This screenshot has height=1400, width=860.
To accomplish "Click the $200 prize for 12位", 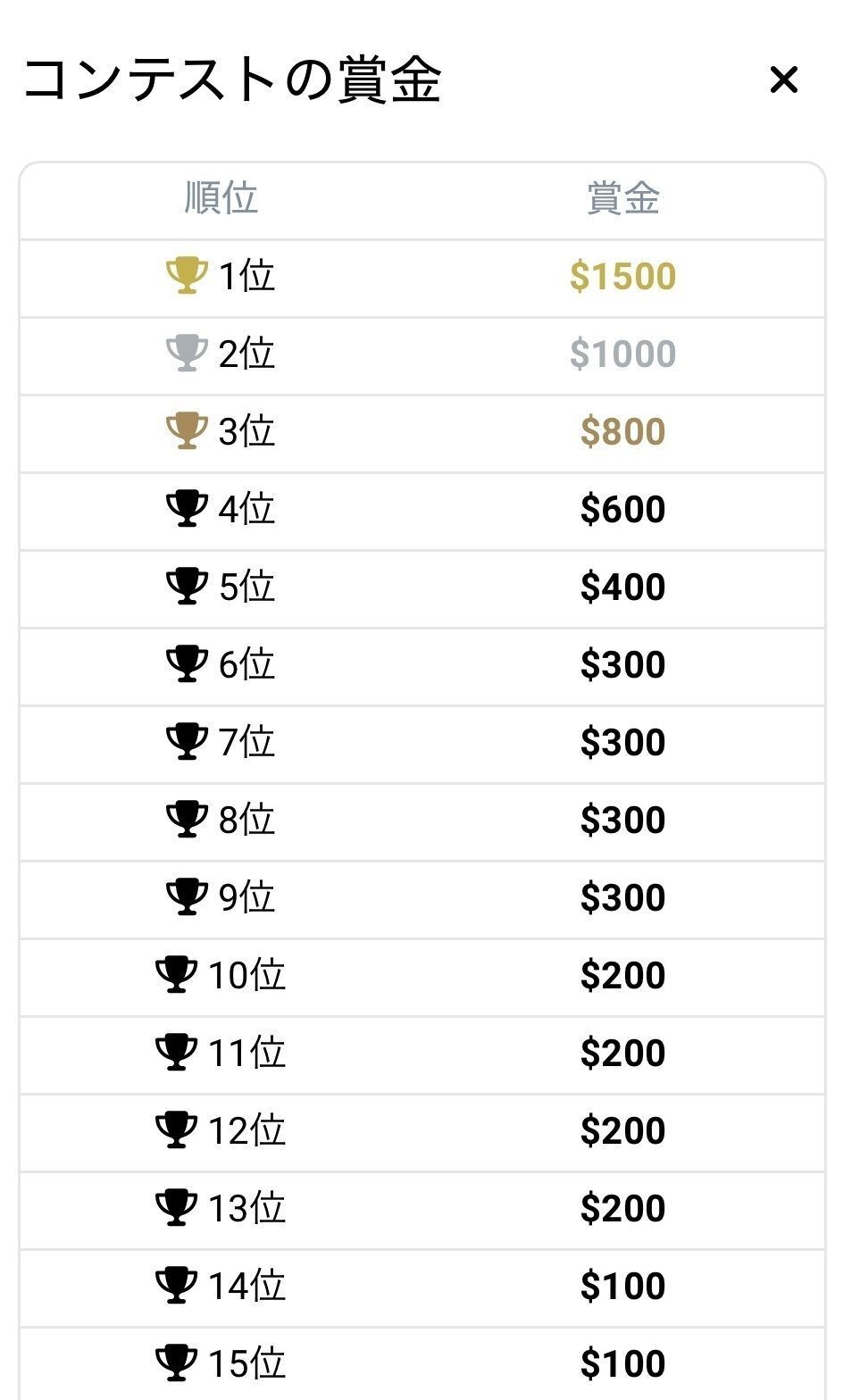I will coord(623,1130).
